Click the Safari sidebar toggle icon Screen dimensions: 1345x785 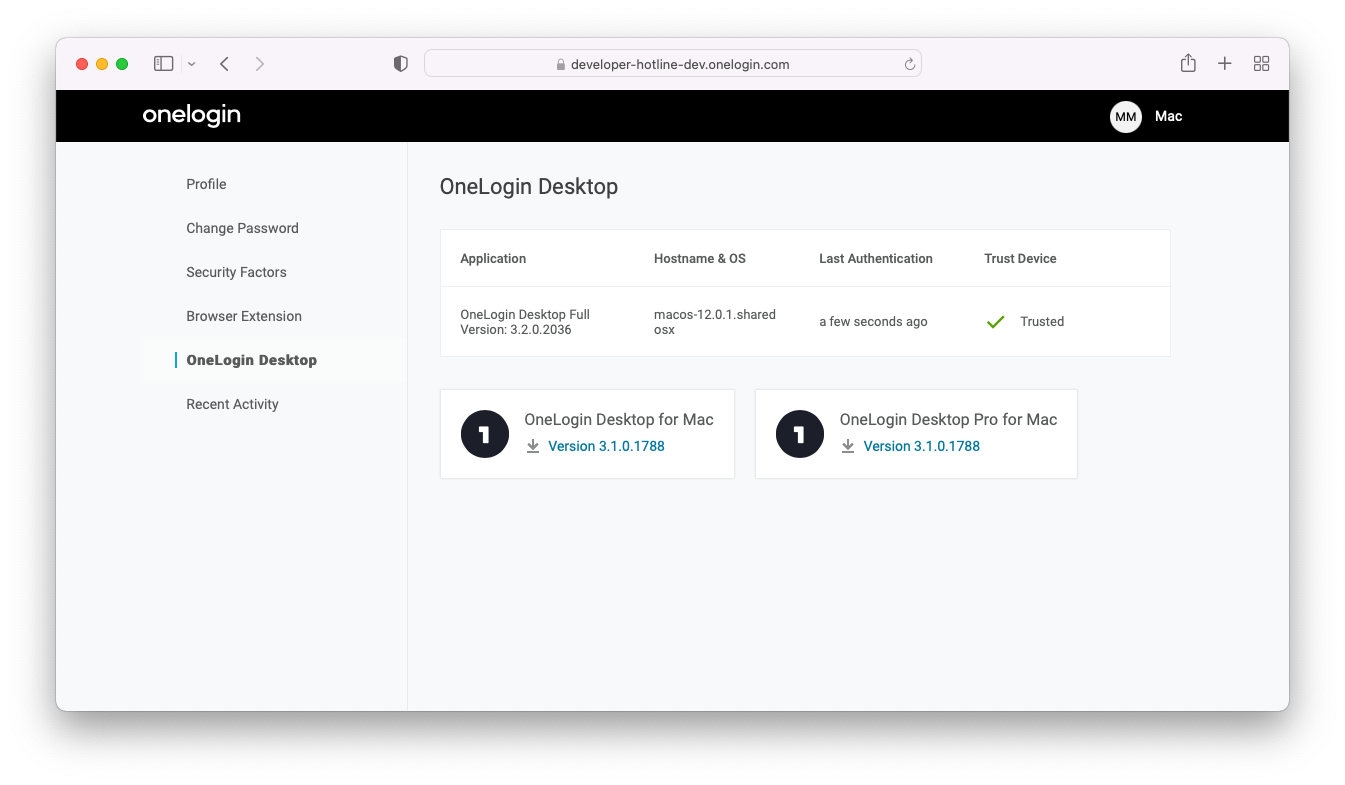(163, 64)
